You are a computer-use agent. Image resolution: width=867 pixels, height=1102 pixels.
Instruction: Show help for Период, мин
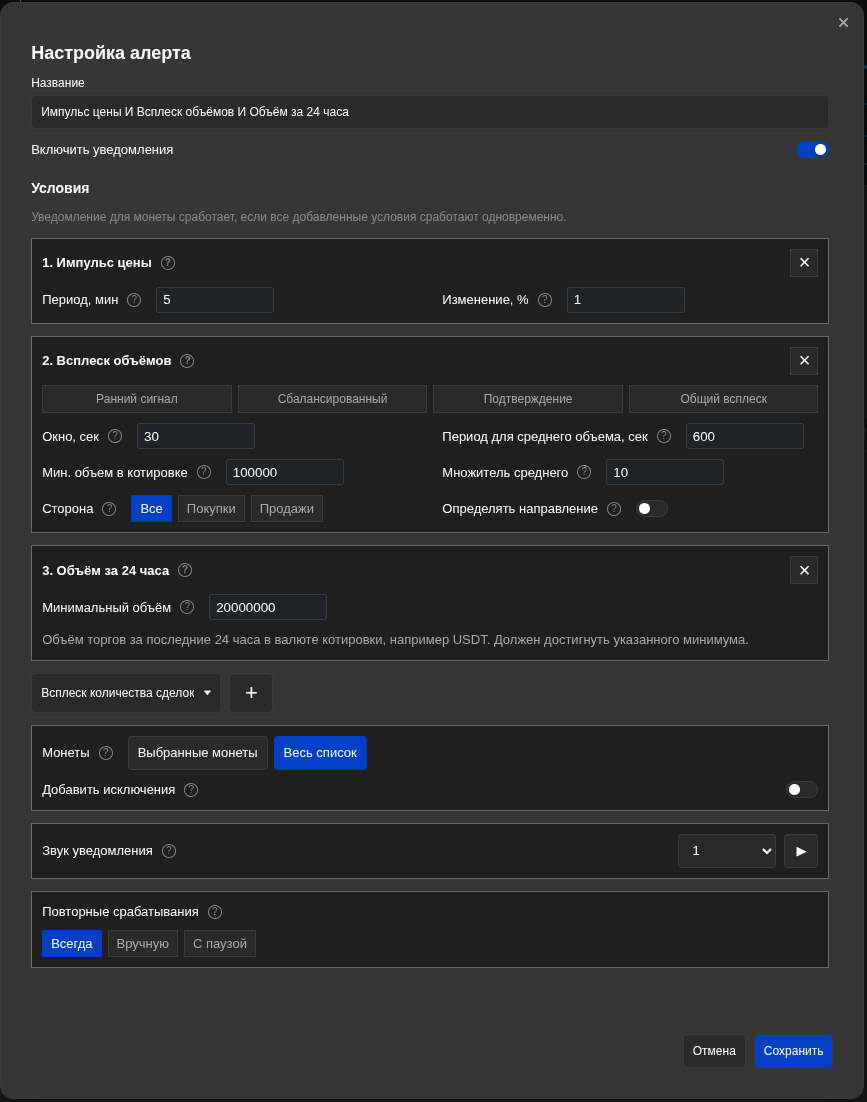[x=134, y=300]
